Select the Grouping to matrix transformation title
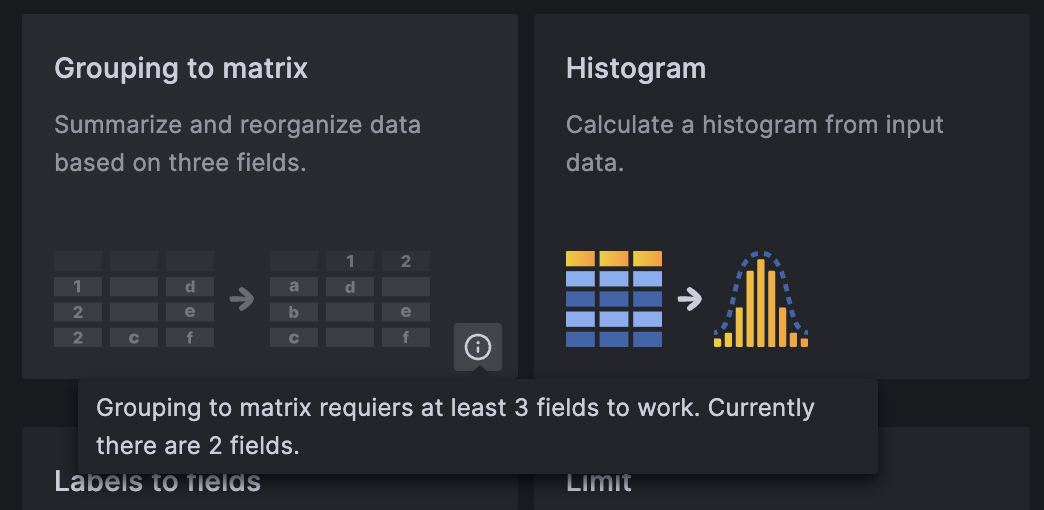 [x=181, y=68]
